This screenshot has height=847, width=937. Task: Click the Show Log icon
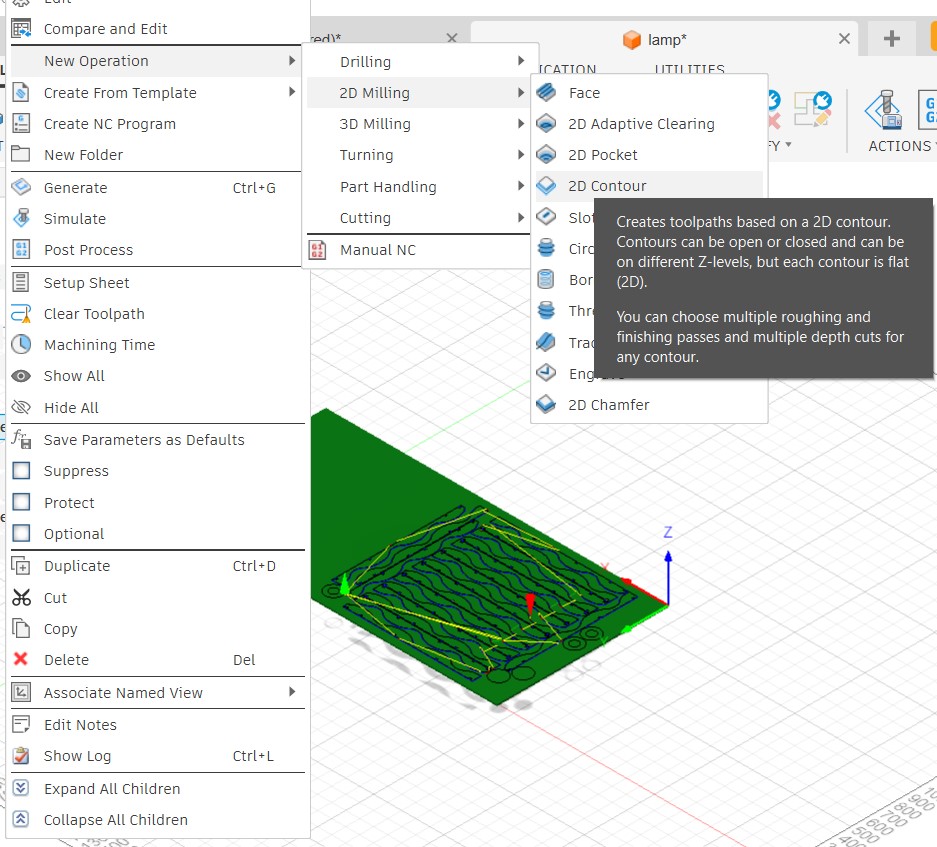[x=21, y=756]
